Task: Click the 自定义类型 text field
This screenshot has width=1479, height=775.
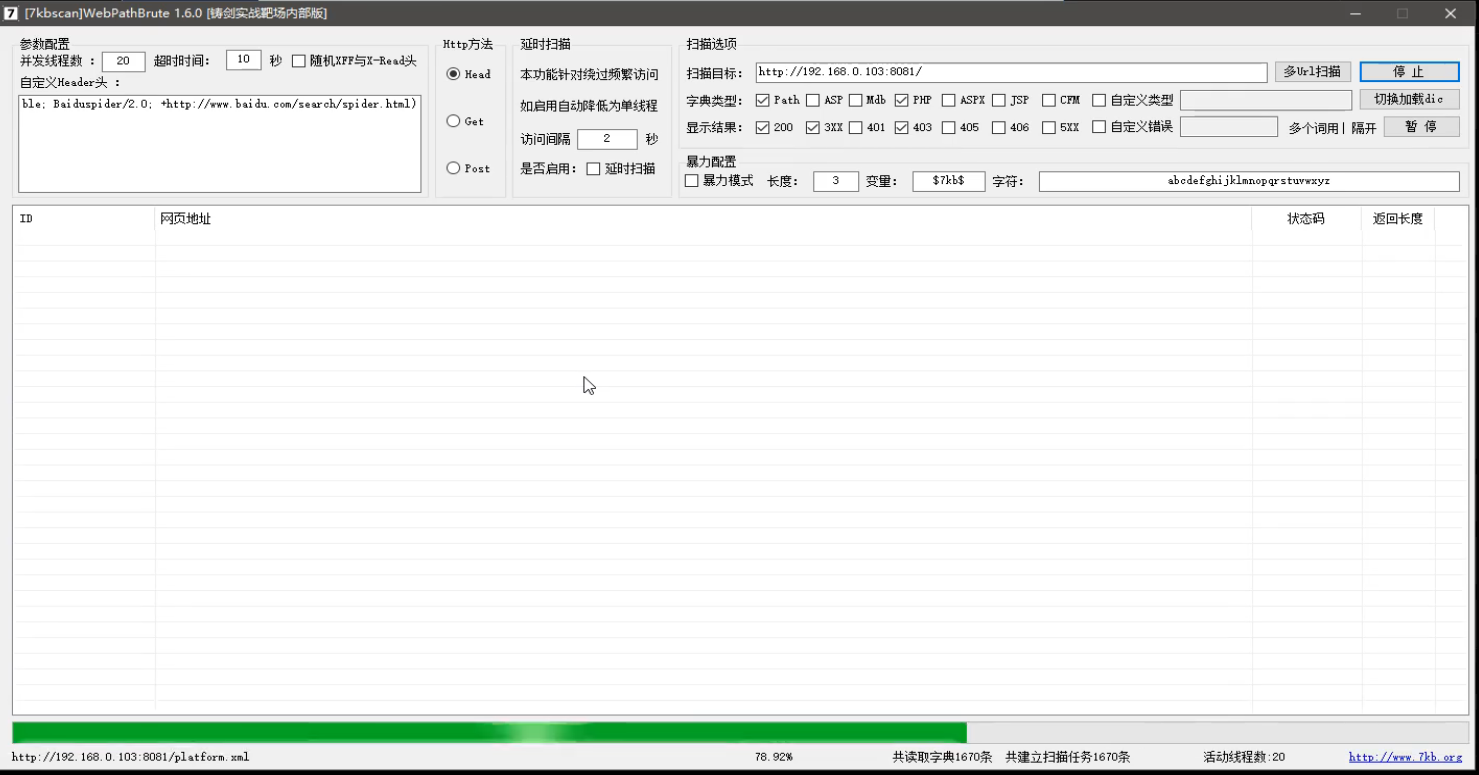Action: pos(1266,100)
